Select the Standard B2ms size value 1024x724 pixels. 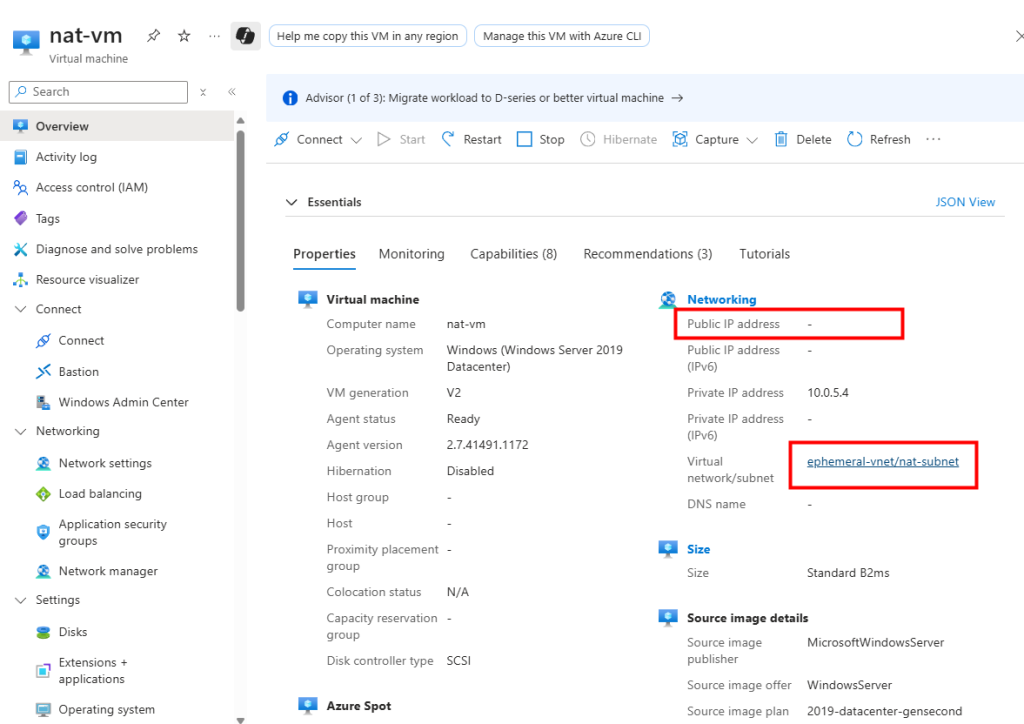pos(848,573)
